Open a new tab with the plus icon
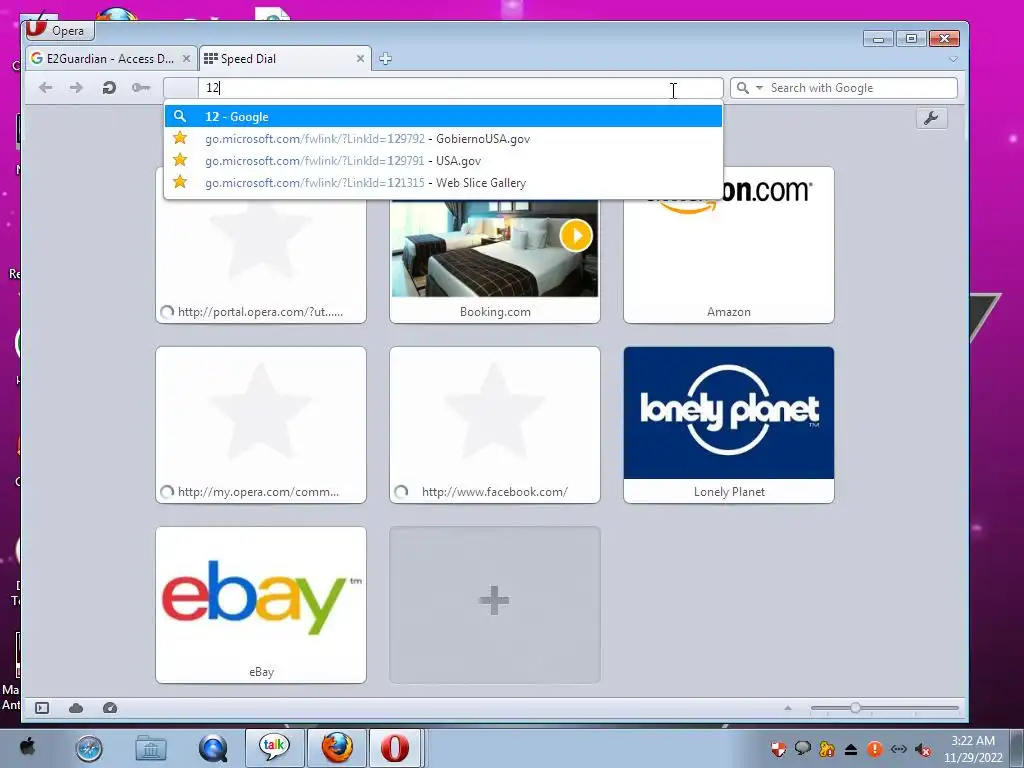The height and width of the screenshot is (768, 1024). 385,59
